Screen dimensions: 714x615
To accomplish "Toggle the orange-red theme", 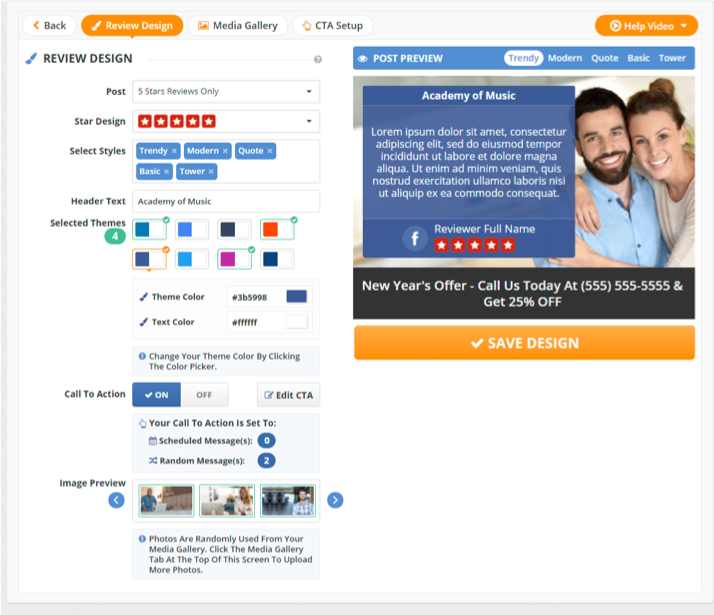I will 277,229.
